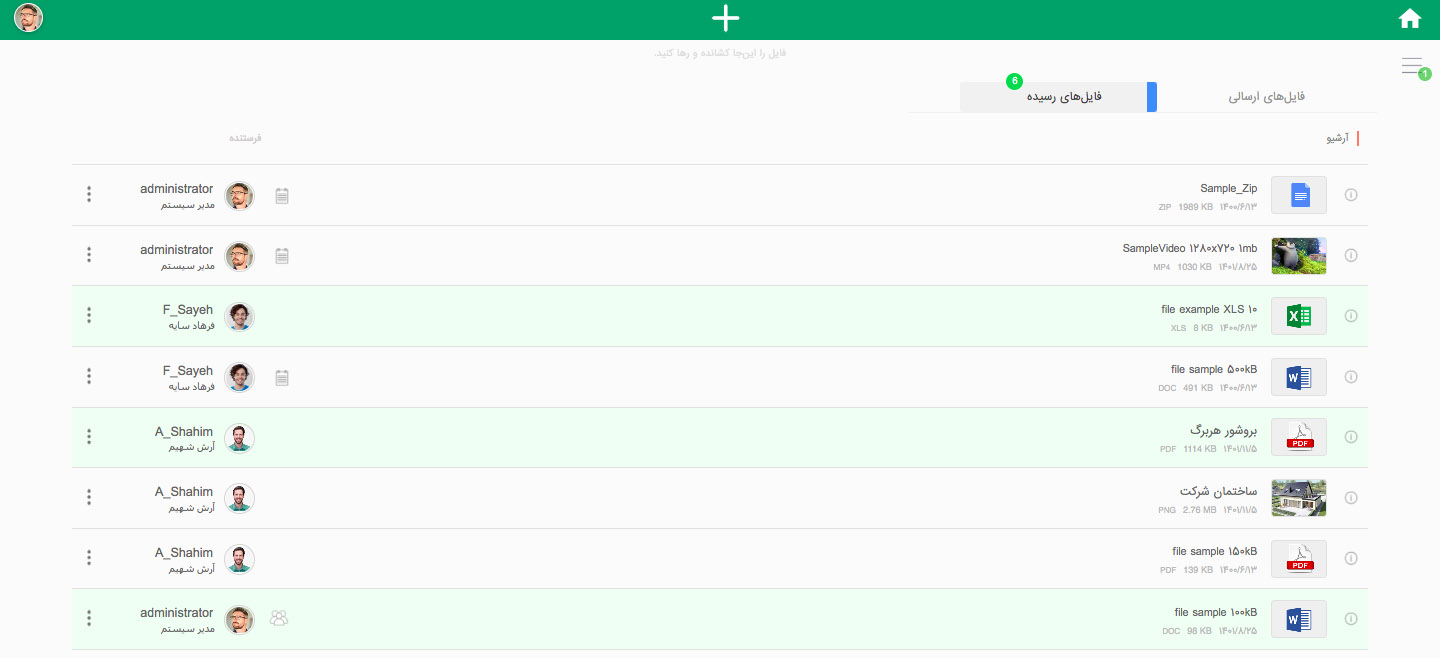Screen dimensions: 1440x658
Task: Open three-dot menu for Sample_Zip row
Action: [x=89, y=195]
